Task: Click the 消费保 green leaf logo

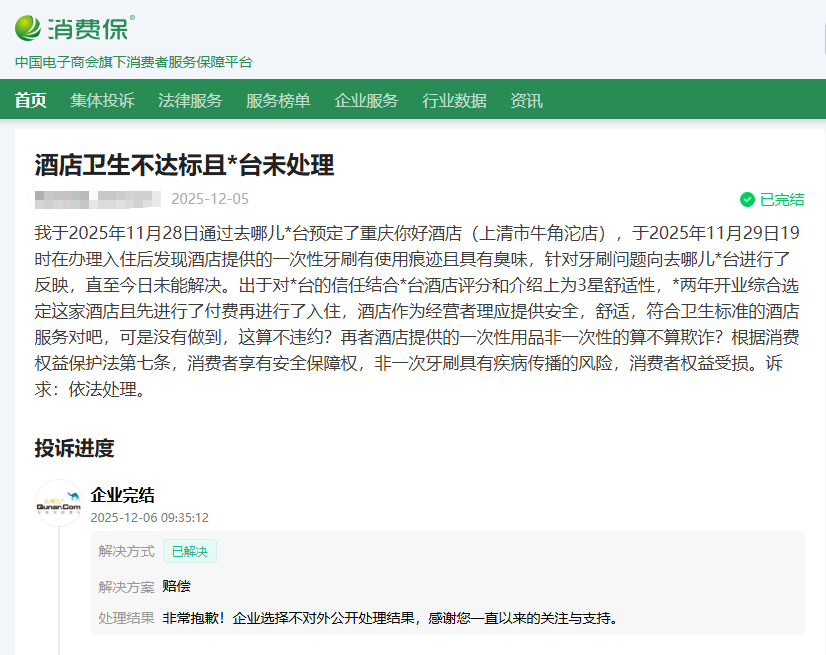Action: (30, 27)
